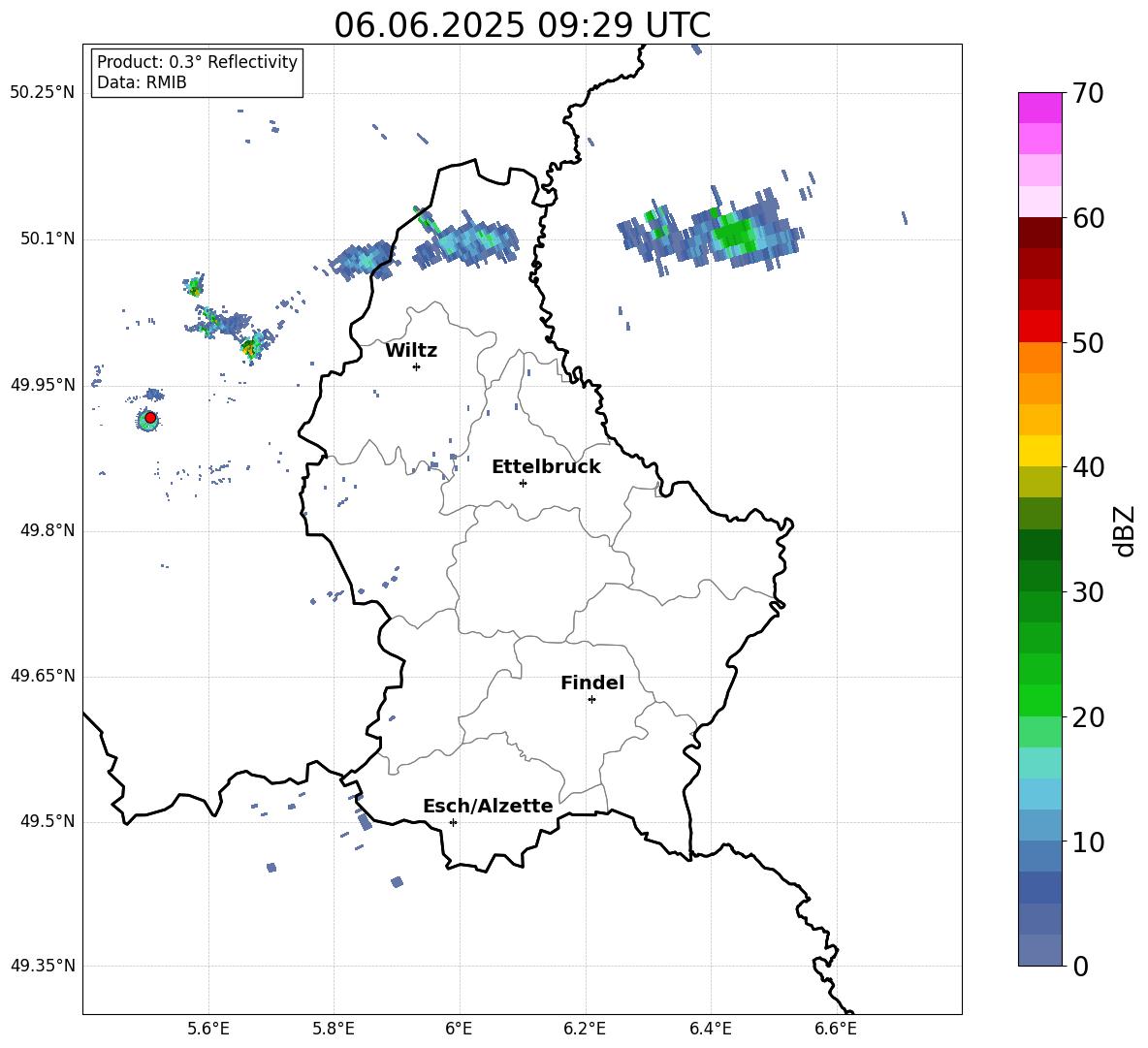Viewport: 1148px width, 1048px height.
Task: Click the Esch/Alzette station label
Action: 488,806
